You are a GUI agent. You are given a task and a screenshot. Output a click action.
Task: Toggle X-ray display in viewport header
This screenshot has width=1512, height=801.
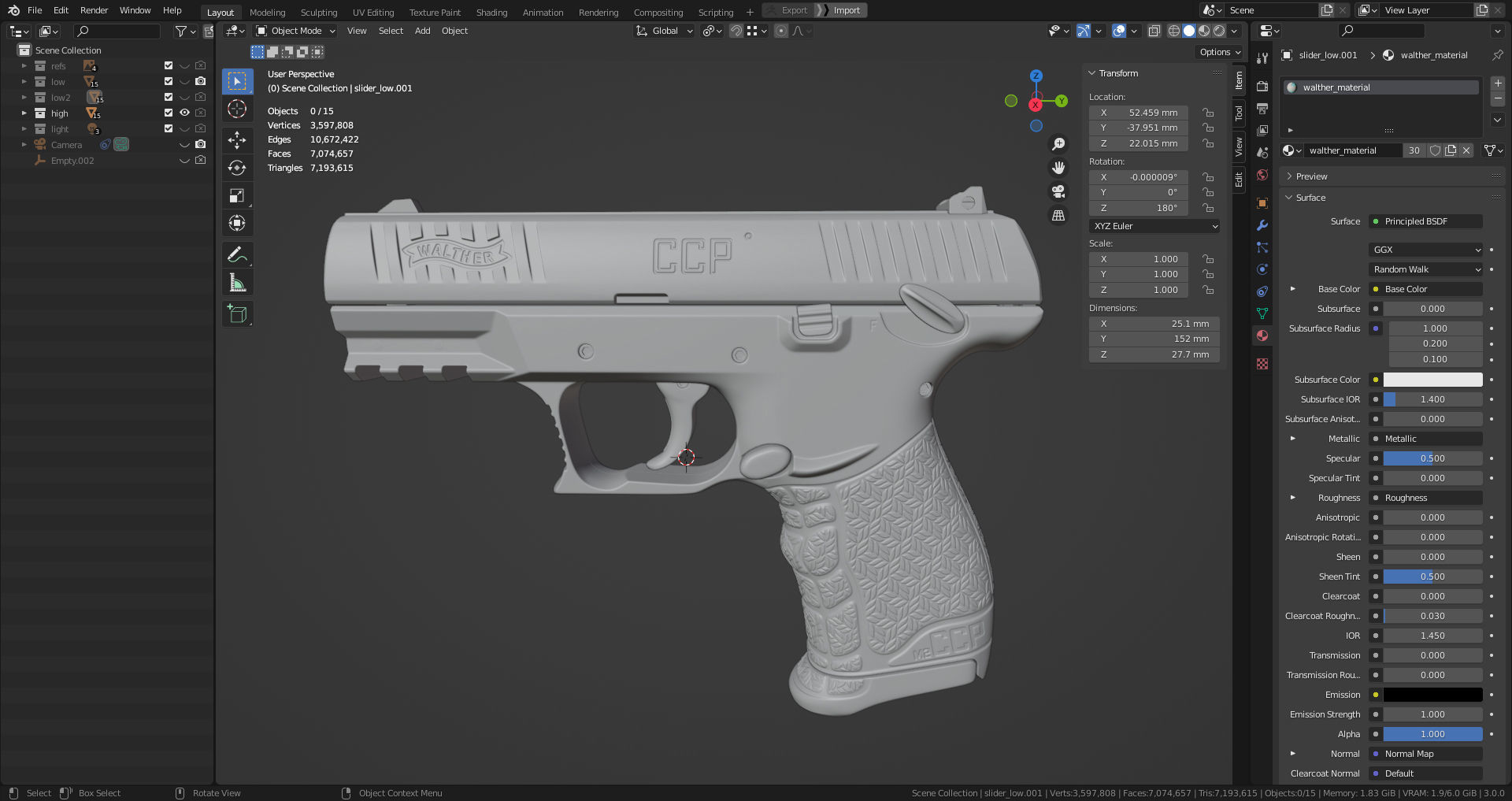[1154, 31]
